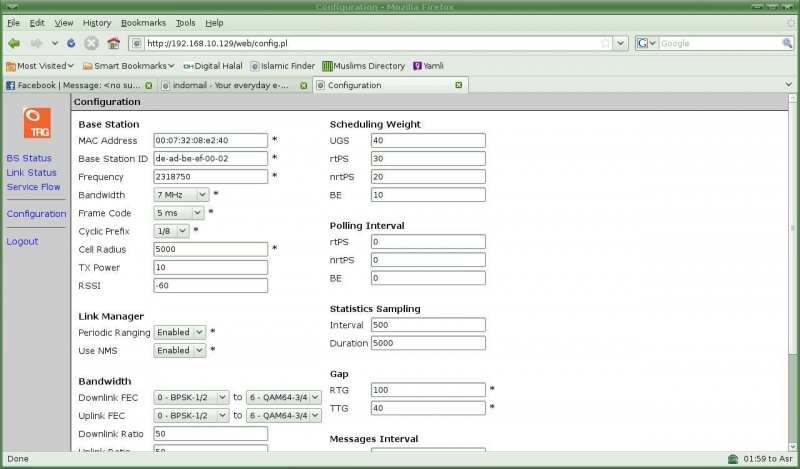This screenshot has height=469, width=800.
Task: Click the Stop loading icon
Action: pos(91,43)
